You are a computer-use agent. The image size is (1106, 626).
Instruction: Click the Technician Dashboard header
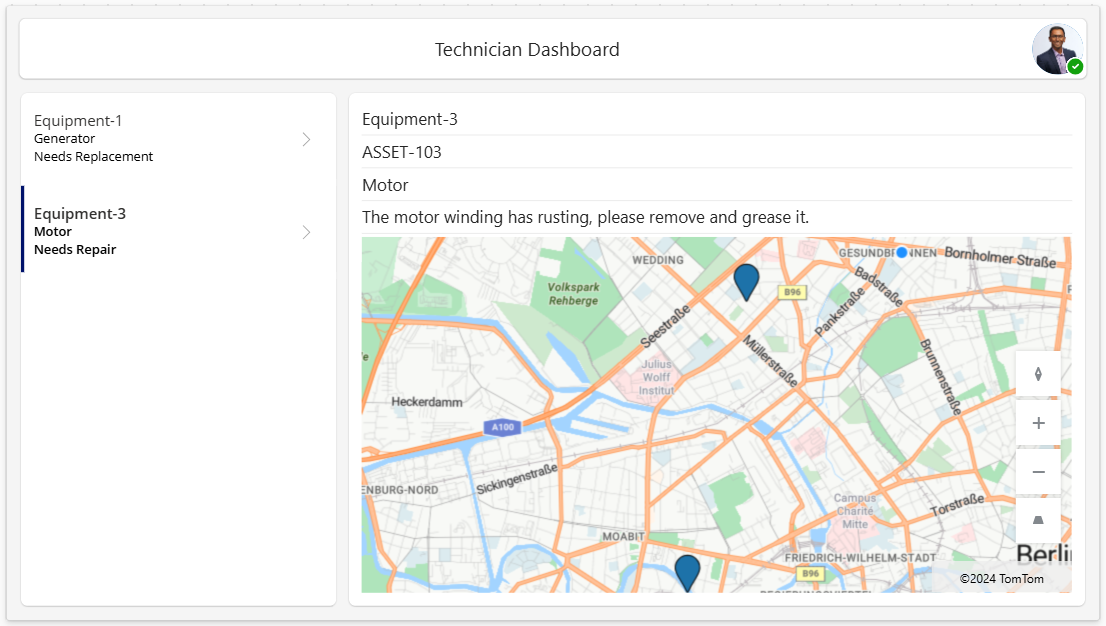(x=527, y=49)
